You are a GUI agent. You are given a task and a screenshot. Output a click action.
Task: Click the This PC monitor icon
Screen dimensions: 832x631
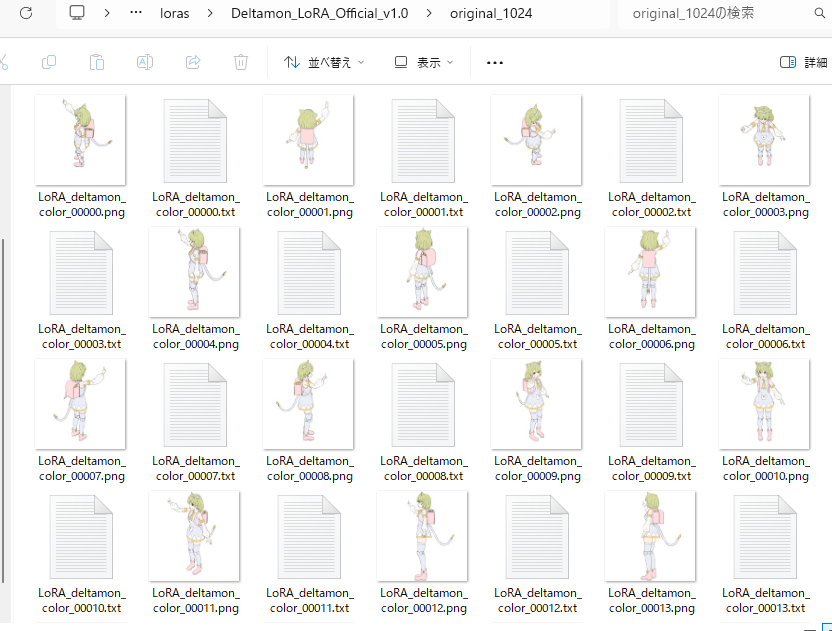click(77, 13)
